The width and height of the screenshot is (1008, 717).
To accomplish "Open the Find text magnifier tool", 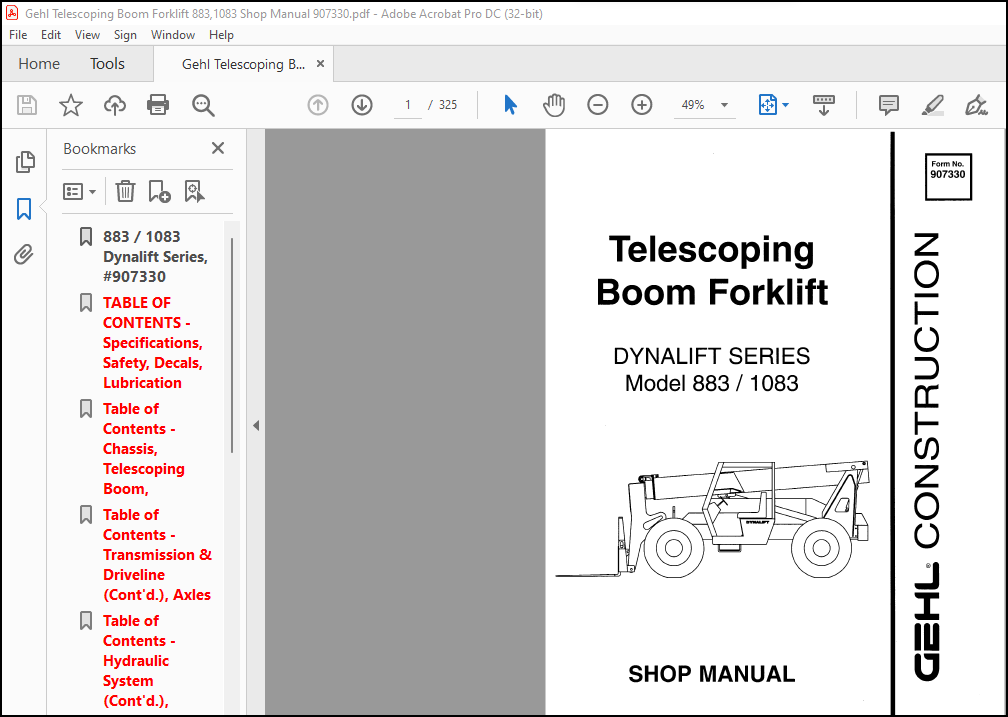I will point(203,105).
